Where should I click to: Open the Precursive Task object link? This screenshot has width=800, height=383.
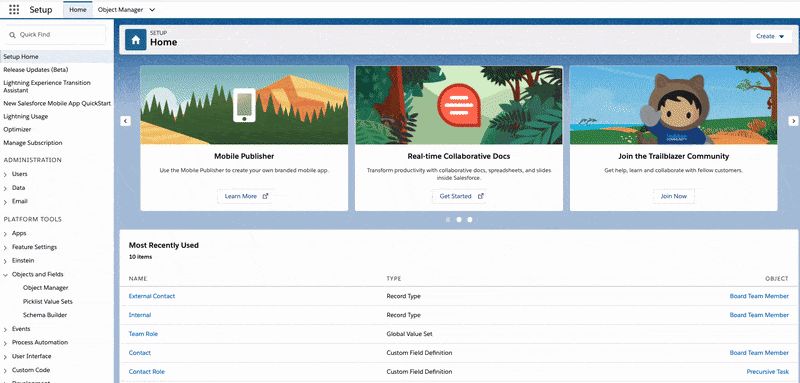click(x=768, y=372)
